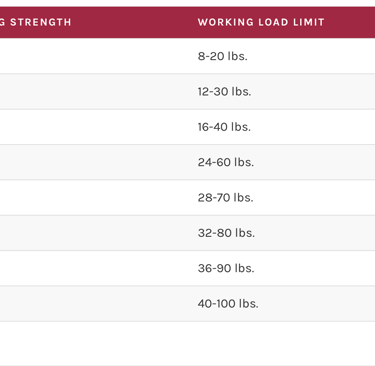
Task: Click the empty strength cell beside 28-70 lbs.
Action: coord(93,197)
